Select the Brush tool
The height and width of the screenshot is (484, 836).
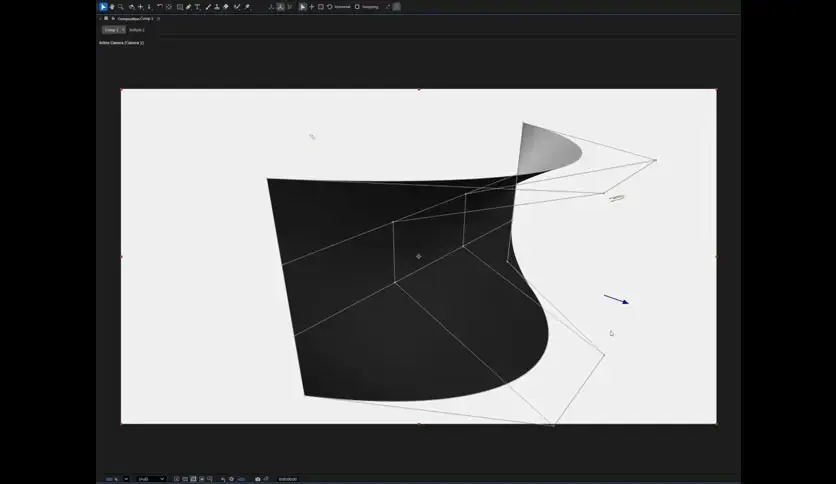click(x=208, y=7)
